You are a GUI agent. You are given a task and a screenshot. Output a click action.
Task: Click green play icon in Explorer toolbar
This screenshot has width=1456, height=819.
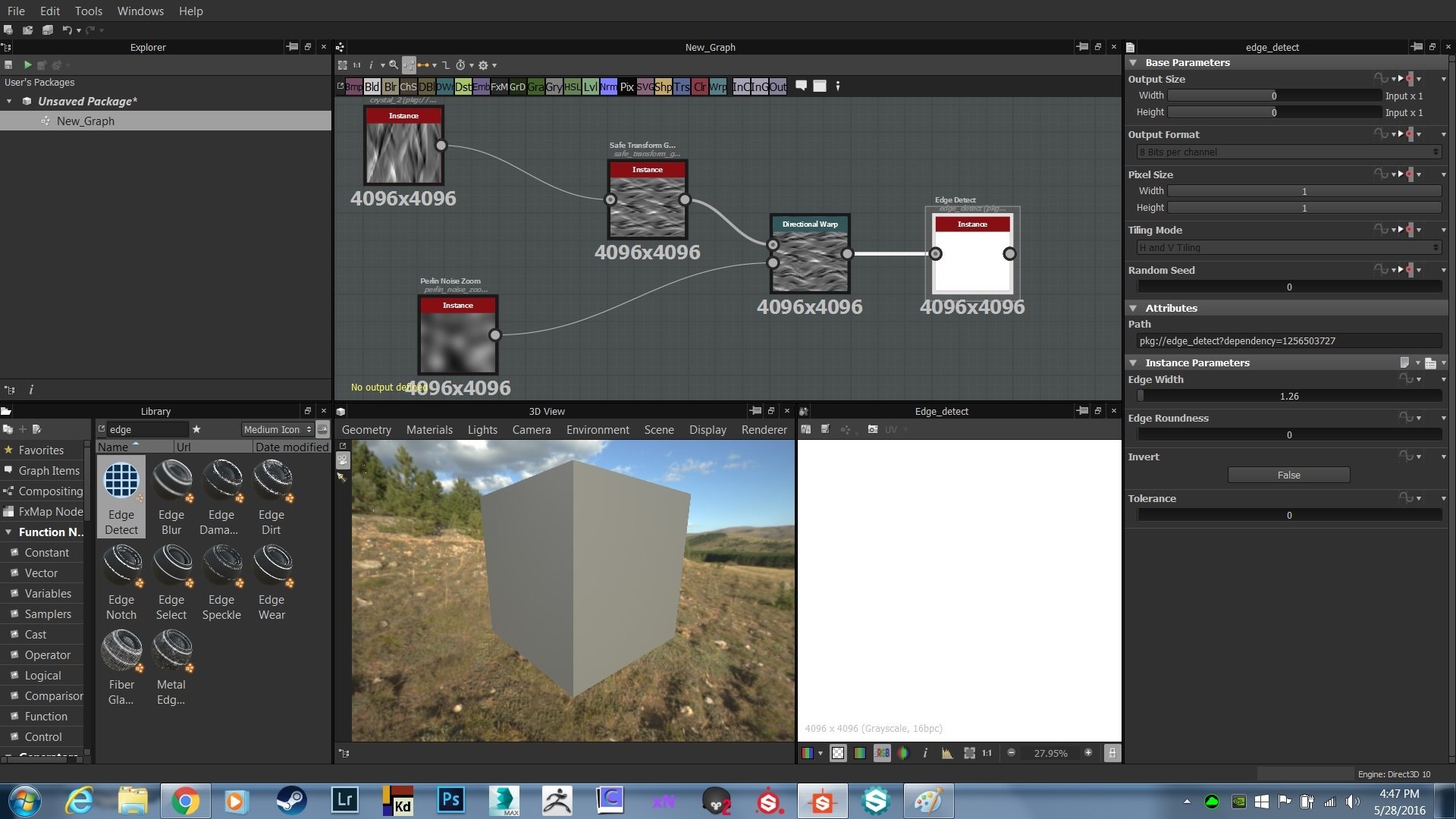(x=27, y=65)
